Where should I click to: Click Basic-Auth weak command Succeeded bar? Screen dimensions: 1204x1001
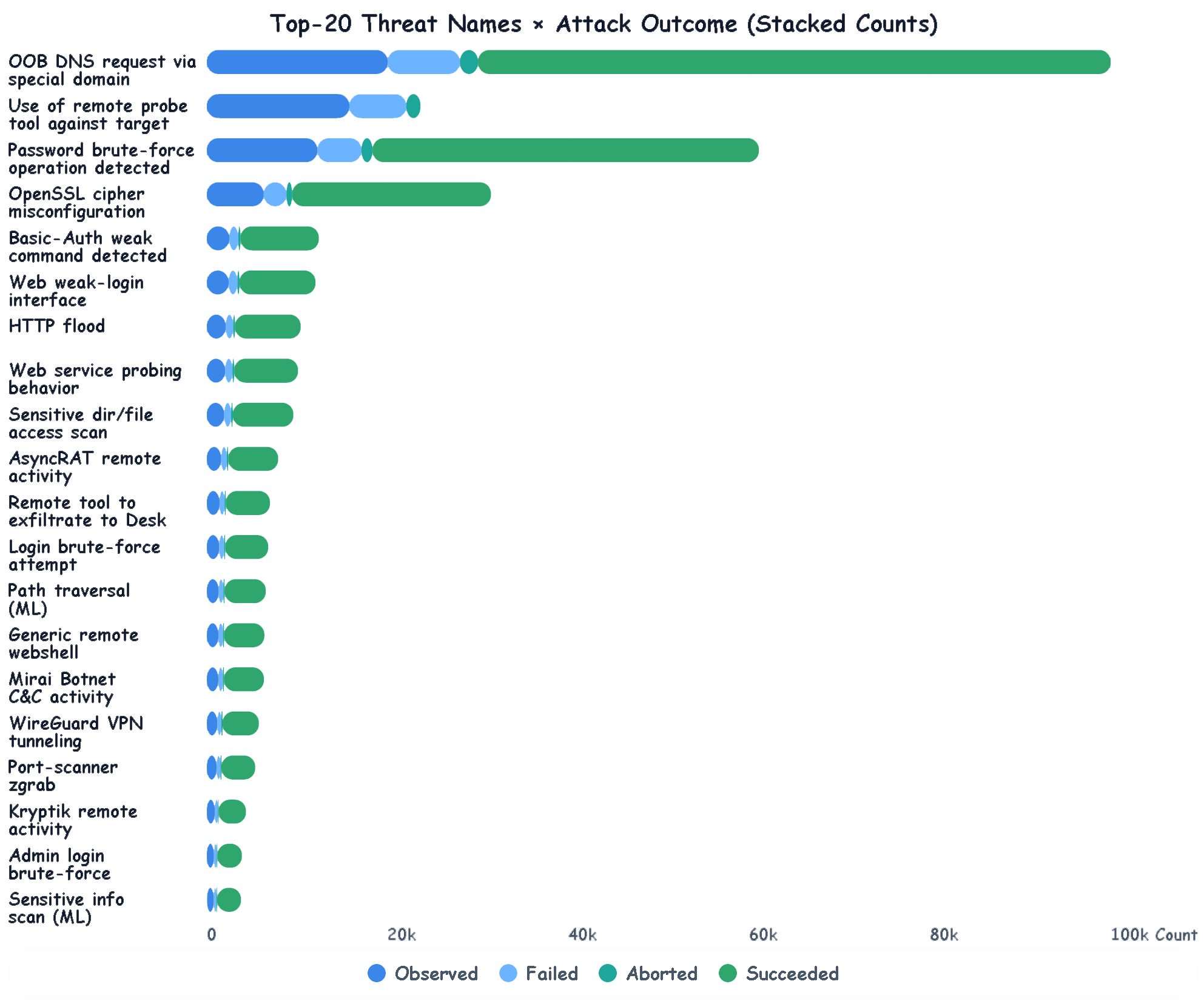279,238
